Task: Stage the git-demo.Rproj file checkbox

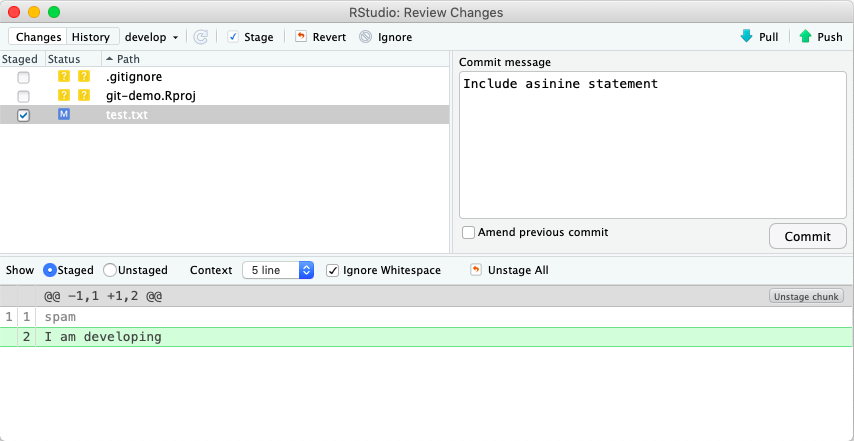Action: pyautogui.click(x=23, y=96)
